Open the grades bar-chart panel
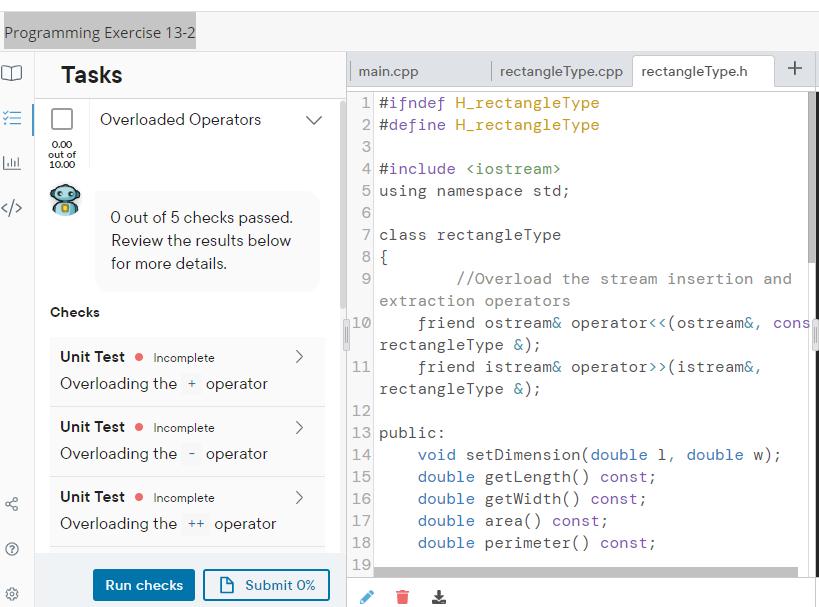Screen dimensions: 819x607 [13, 162]
